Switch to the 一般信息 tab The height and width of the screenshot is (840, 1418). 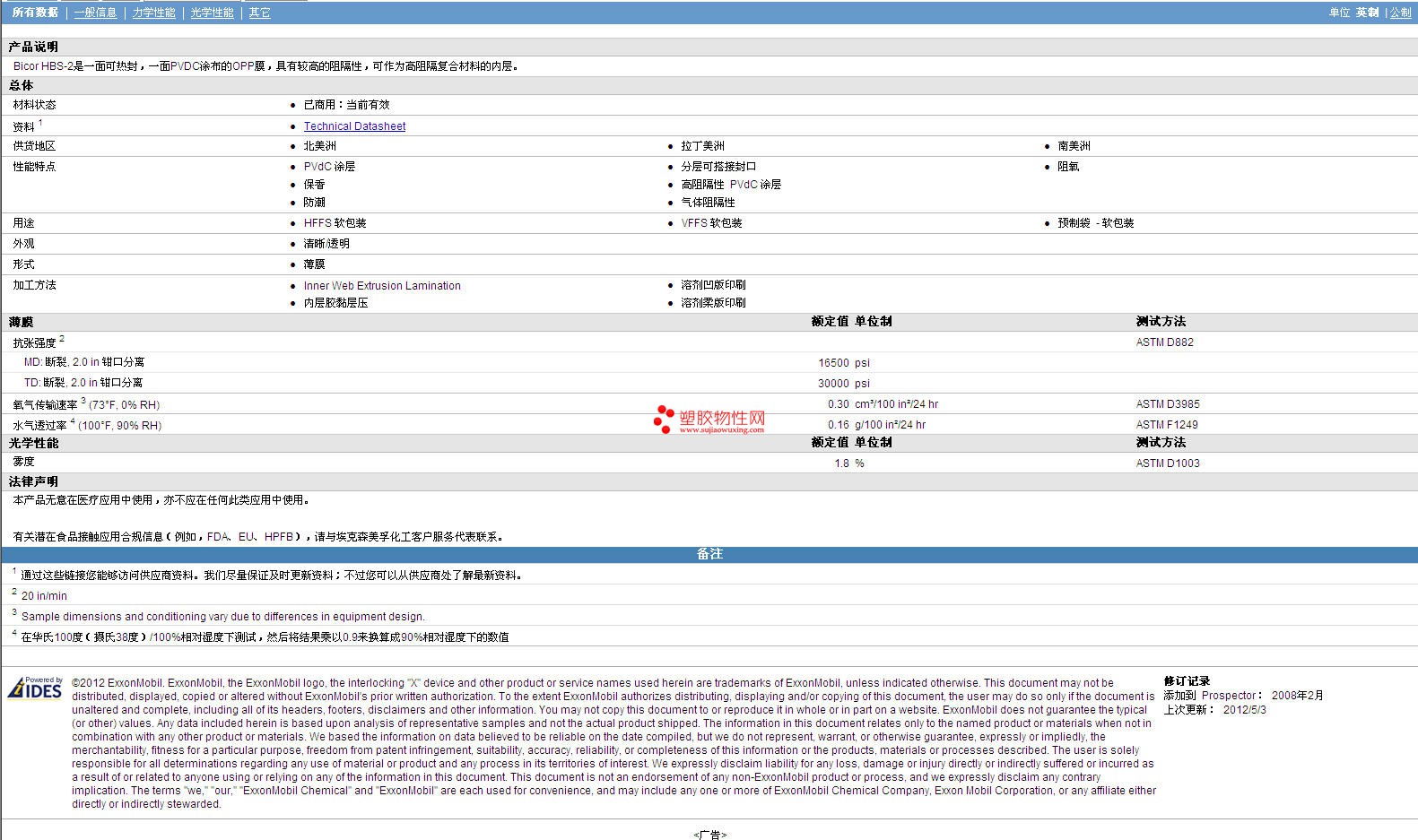pyautogui.click(x=95, y=13)
